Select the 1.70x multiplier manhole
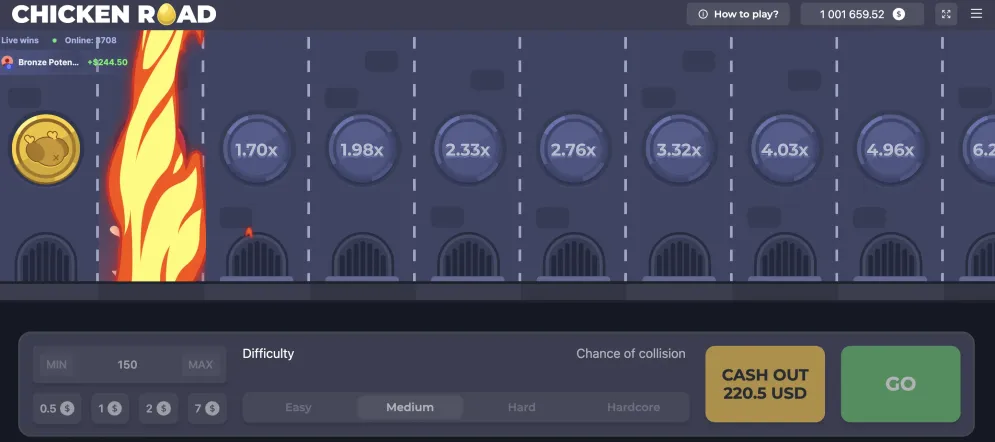 click(257, 150)
